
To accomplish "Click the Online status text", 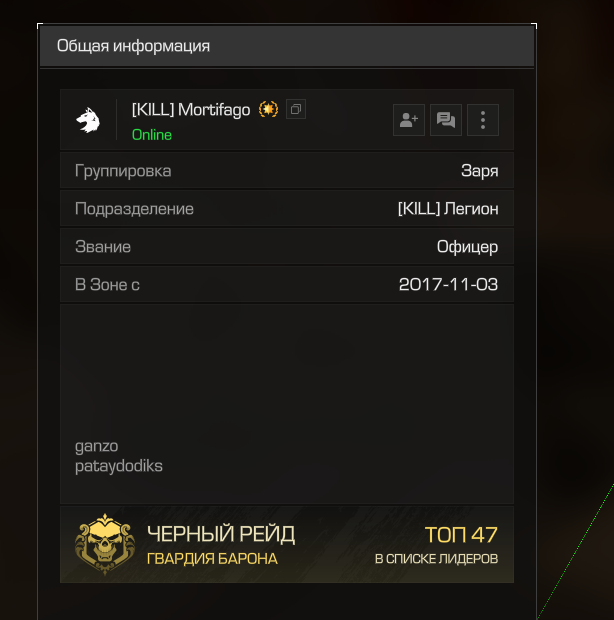I will pos(152,135).
